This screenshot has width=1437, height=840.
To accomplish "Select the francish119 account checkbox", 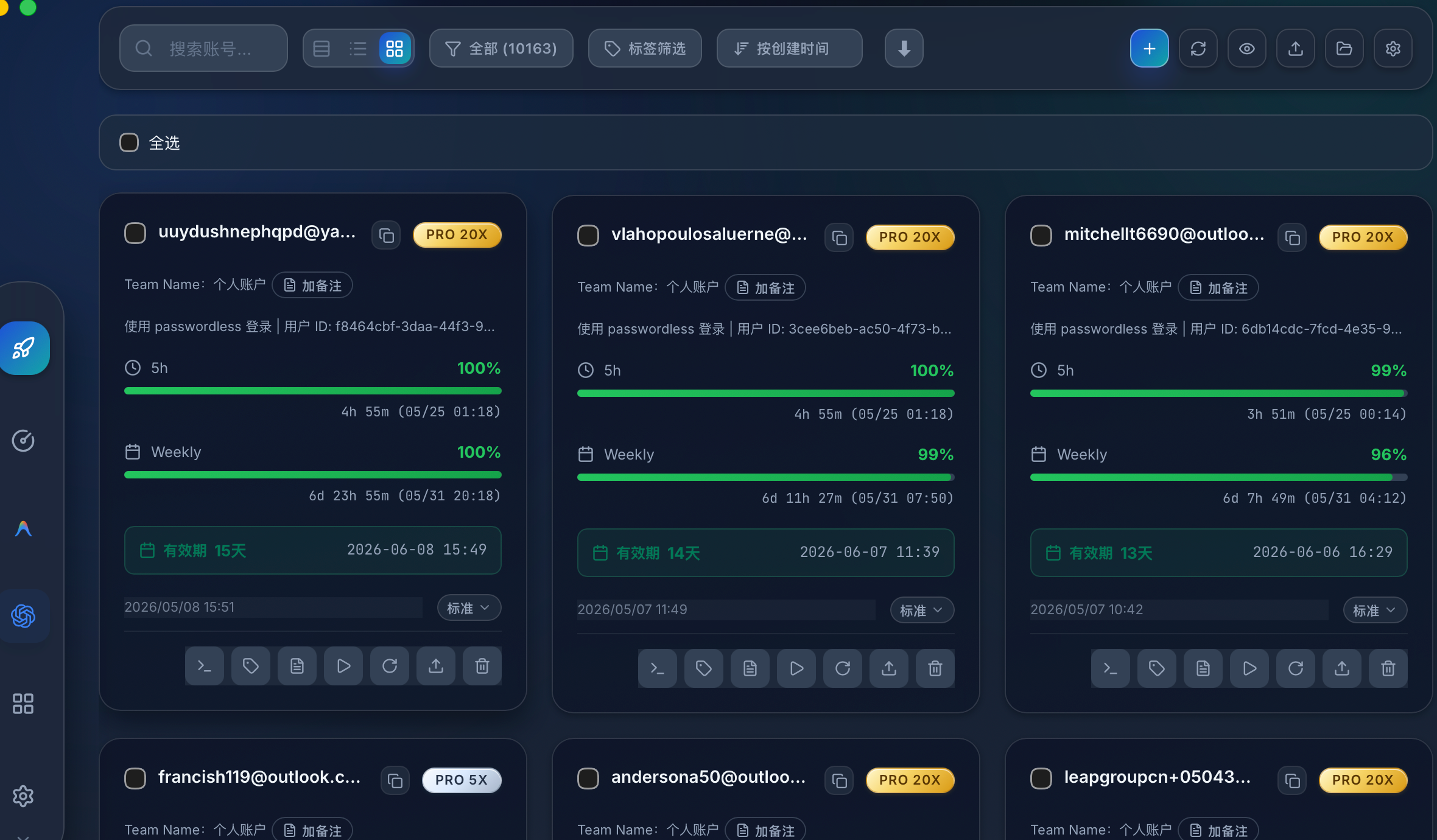I will coord(135,778).
